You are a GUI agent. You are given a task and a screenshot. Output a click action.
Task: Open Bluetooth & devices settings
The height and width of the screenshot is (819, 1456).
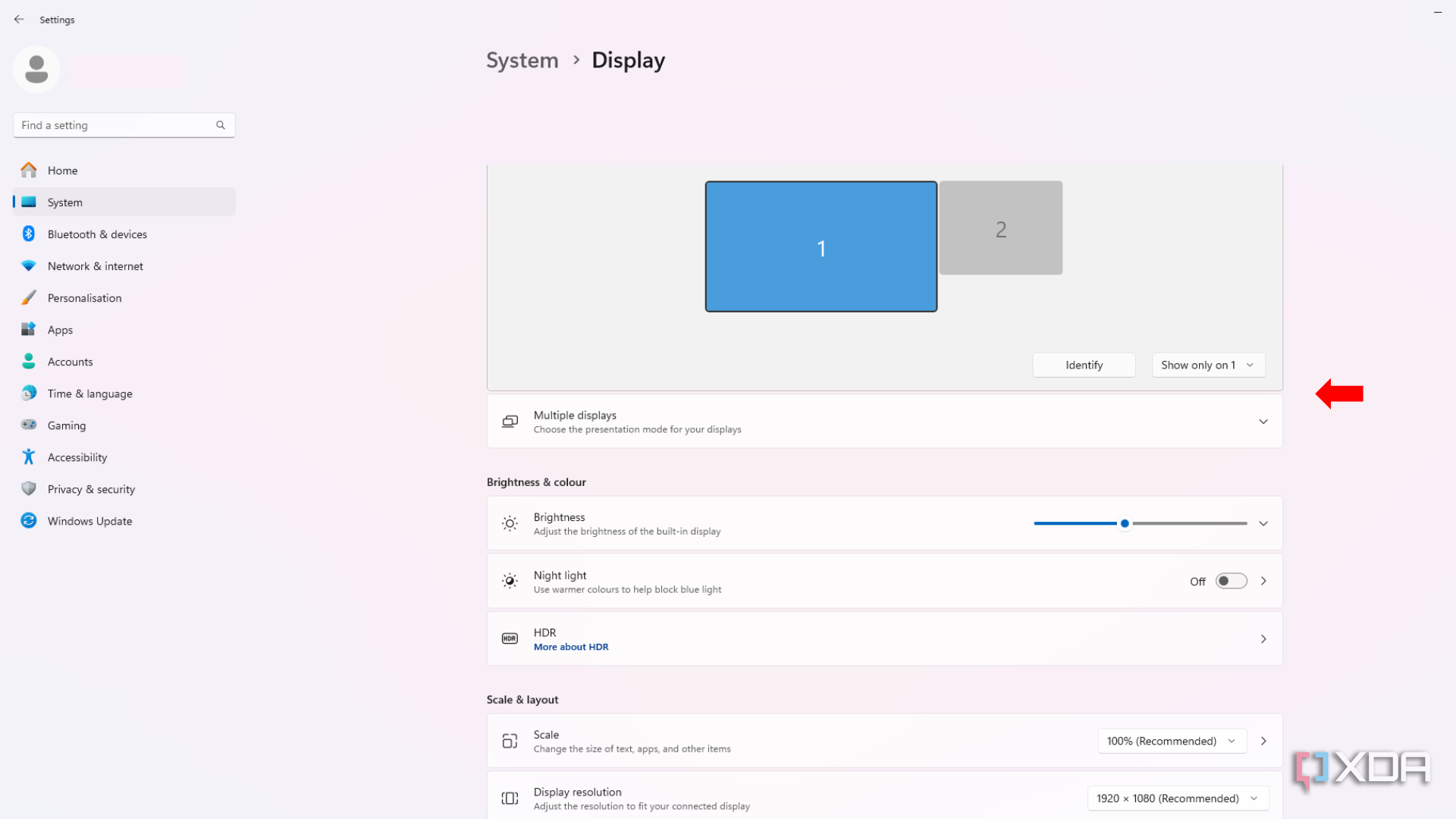point(97,234)
